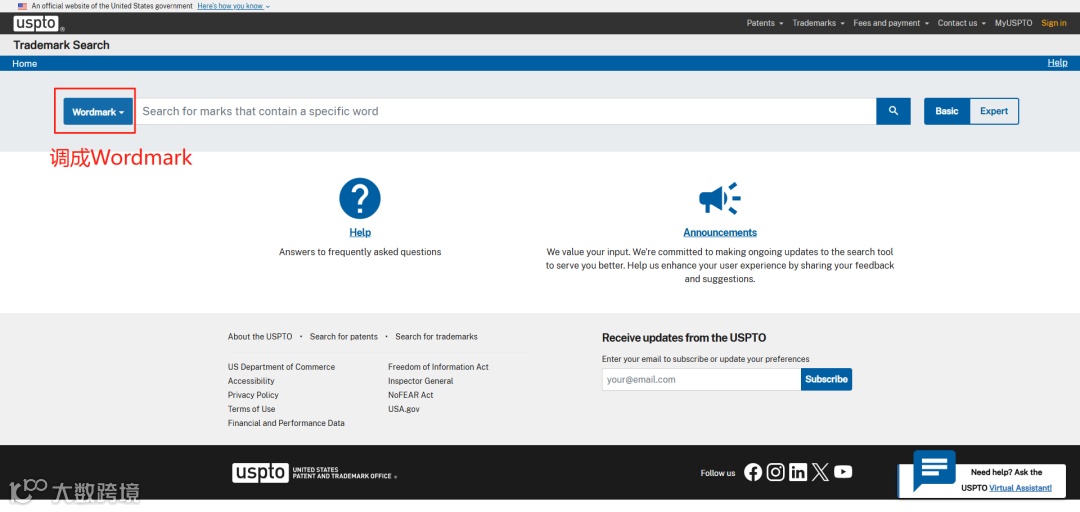The height and width of the screenshot is (512, 1080).
Task: Open NoFEAR Act footer link
Action: click(x=411, y=395)
